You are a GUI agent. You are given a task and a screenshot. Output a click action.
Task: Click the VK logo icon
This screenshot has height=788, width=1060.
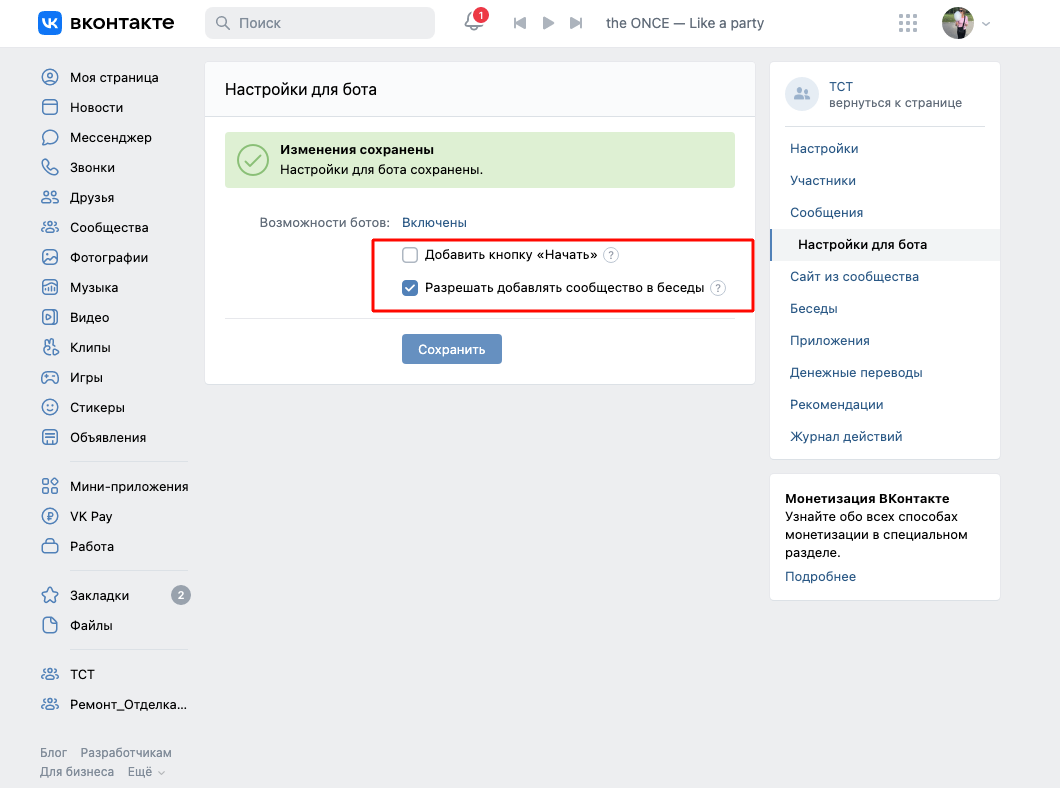(50, 23)
